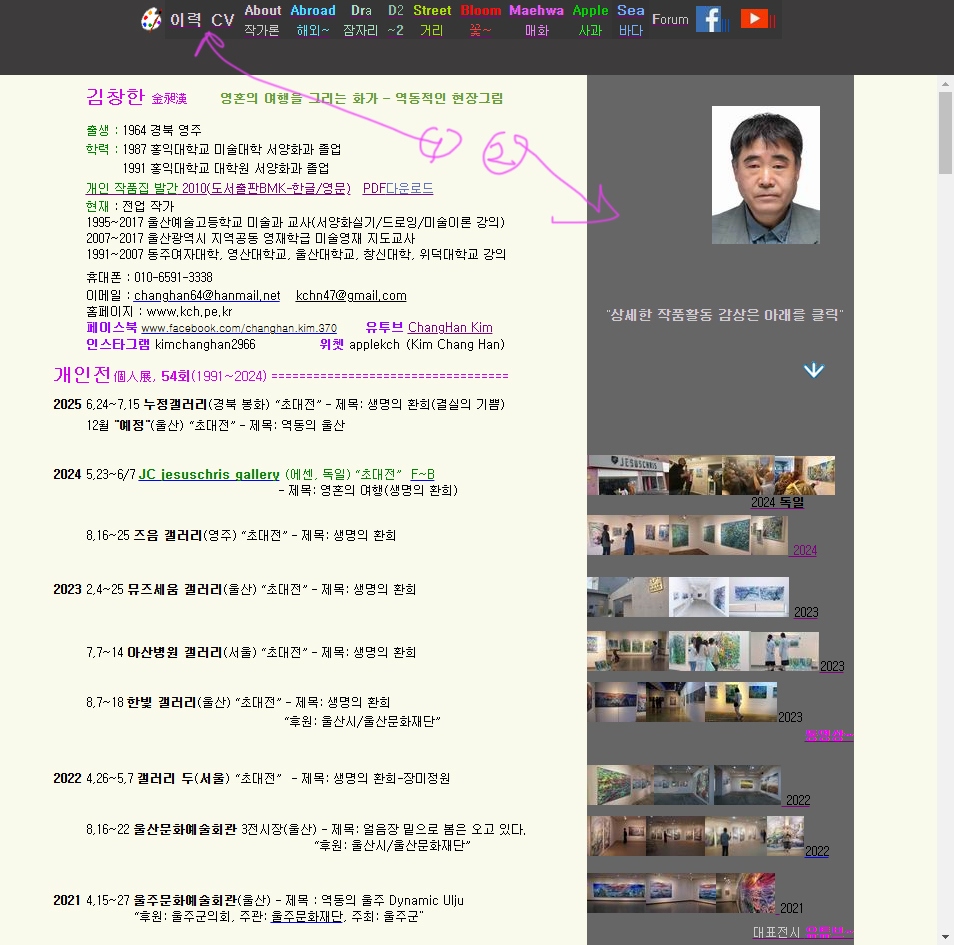Open the About 작가론 menu item
The width and height of the screenshot is (954, 945).
click(262, 20)
